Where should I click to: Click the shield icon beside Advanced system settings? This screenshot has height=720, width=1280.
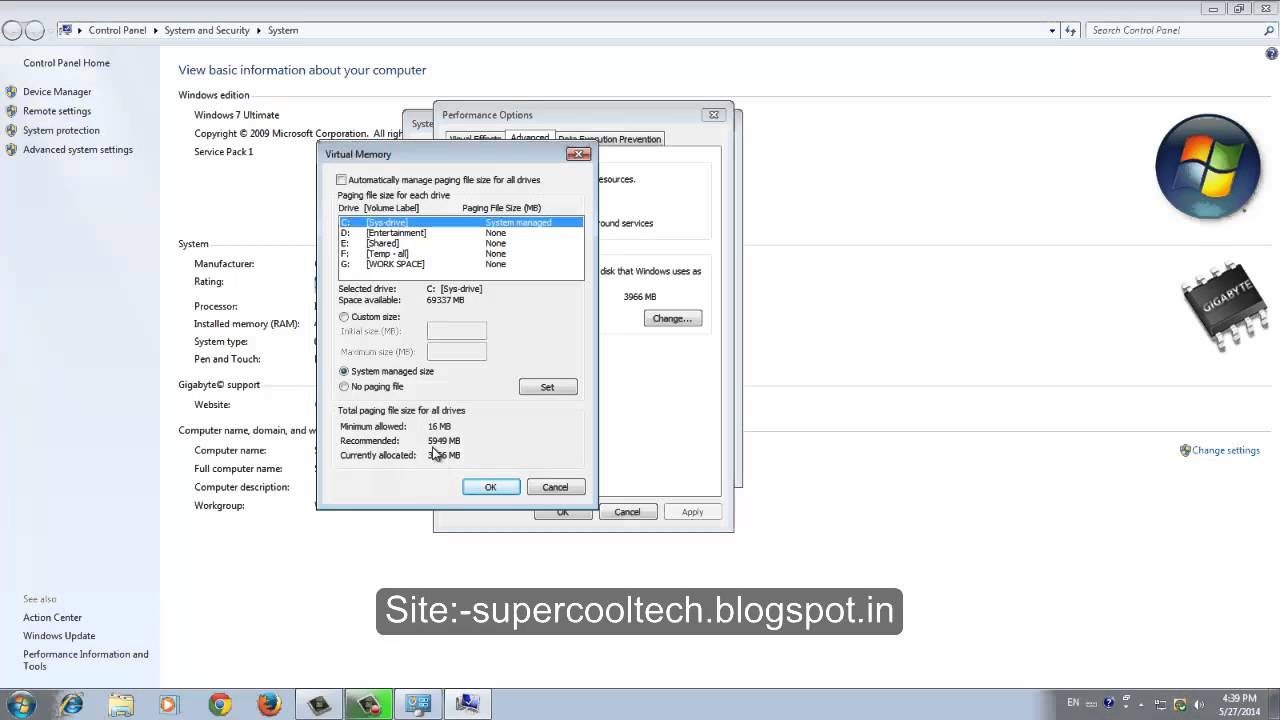[x=11, y=149]
